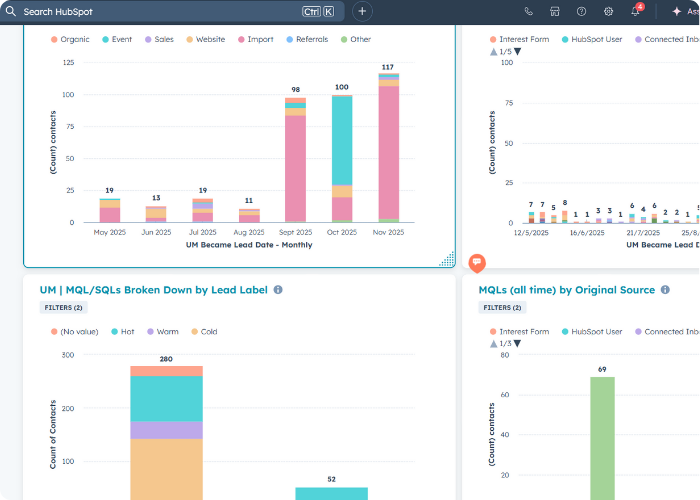Viewport: 700px width, 500px height.
Task: Click the orange chat comment icon
Action: coord(477,262)
